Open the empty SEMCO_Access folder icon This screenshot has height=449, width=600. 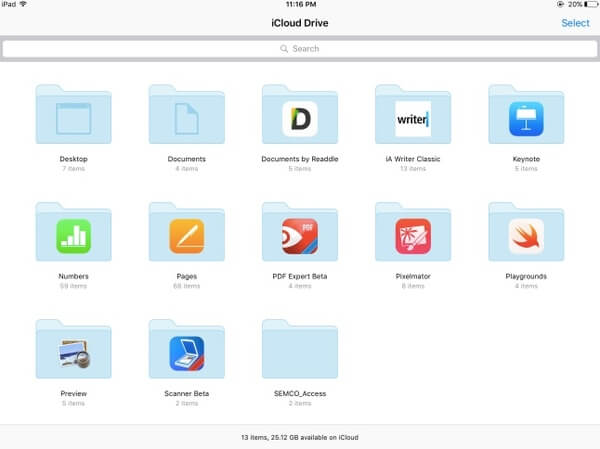point(300,349)
